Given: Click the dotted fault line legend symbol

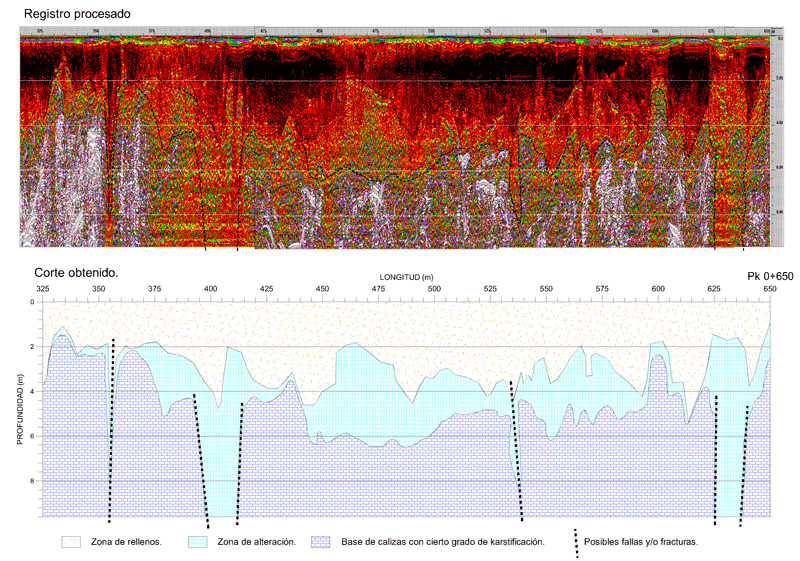Looking at the screenshot, I should [576, 543].
